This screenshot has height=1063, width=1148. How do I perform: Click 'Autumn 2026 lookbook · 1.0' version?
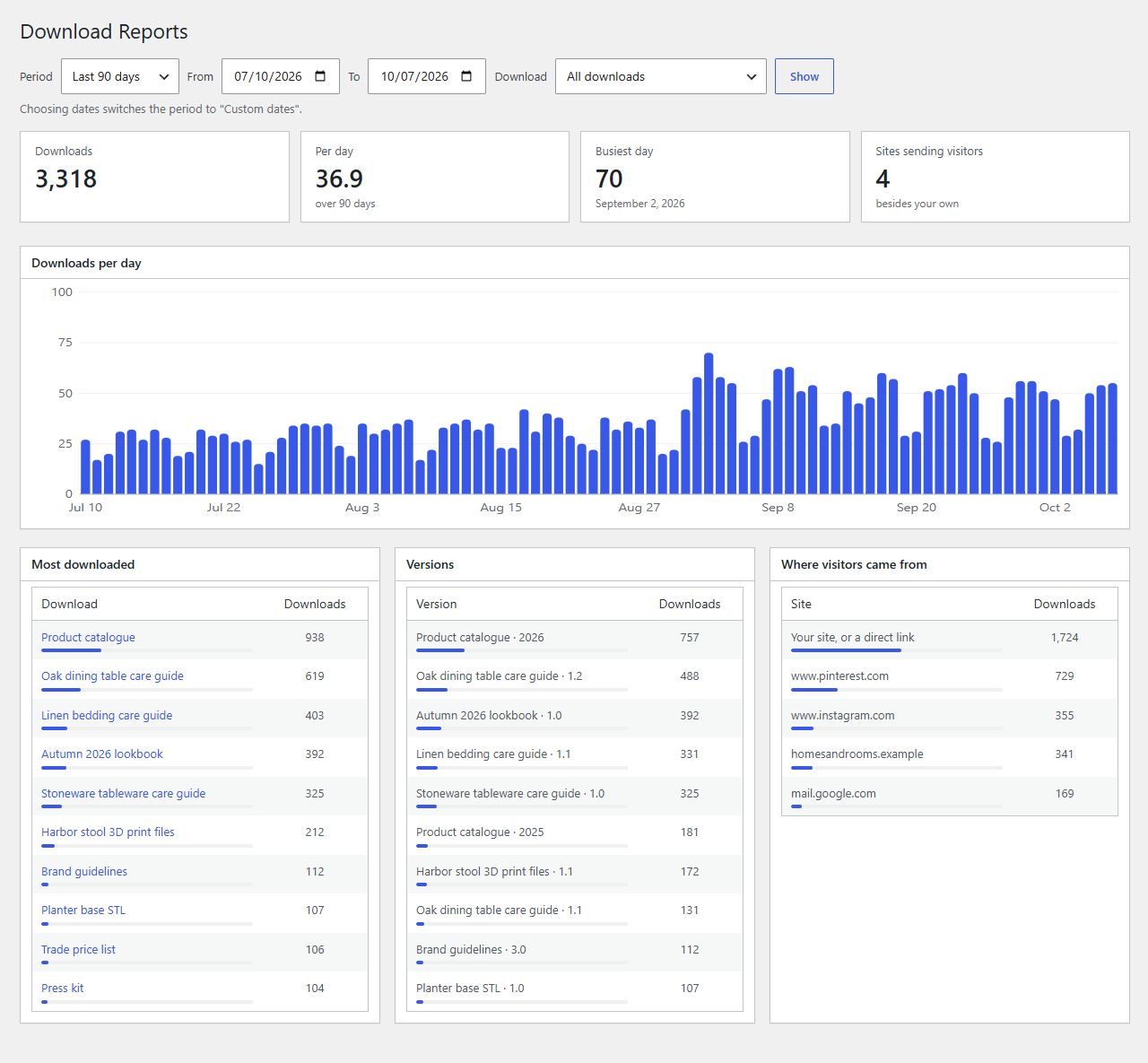point(575,718)
